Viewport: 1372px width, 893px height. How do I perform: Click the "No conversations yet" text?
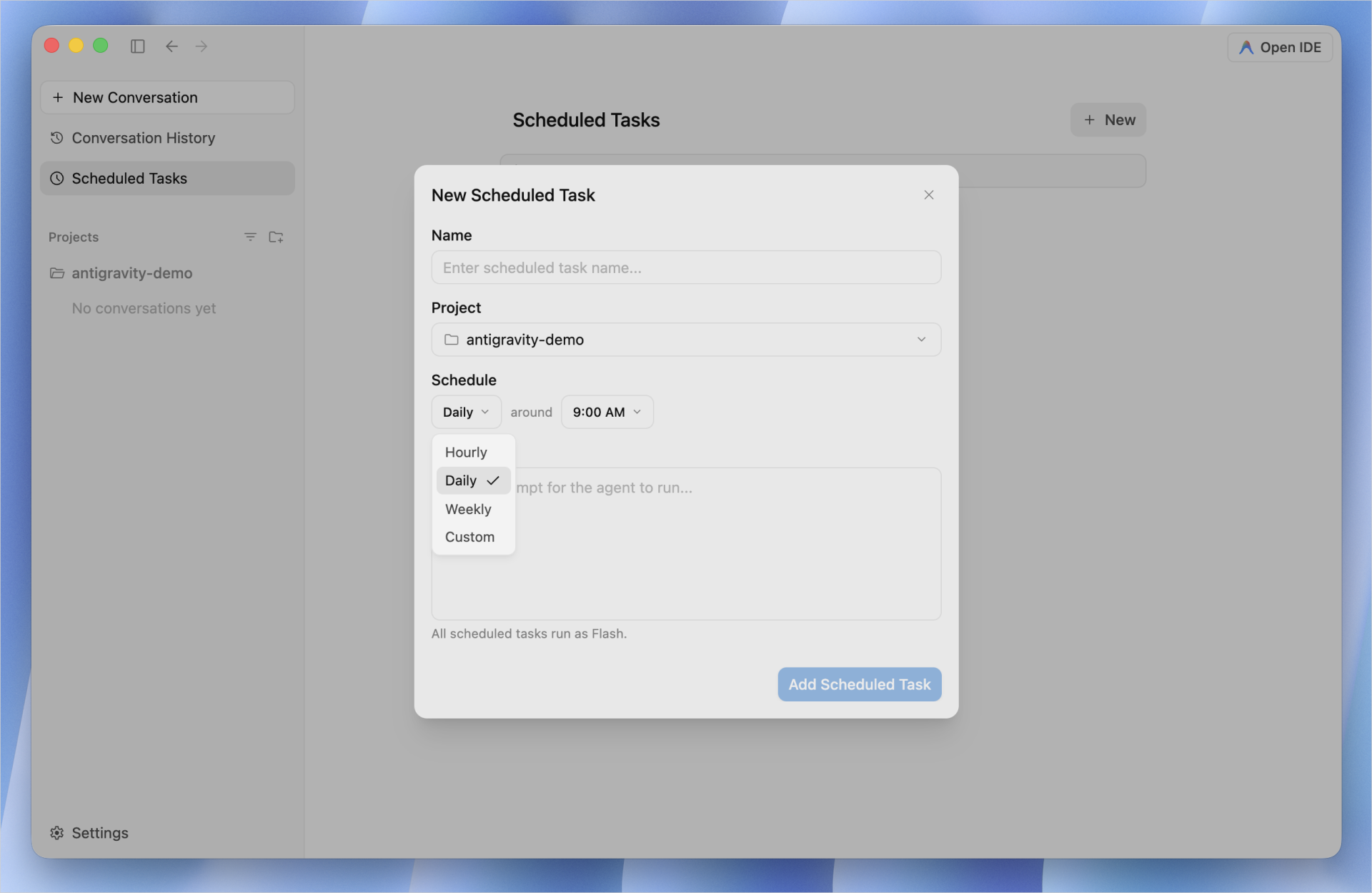pyautogui.click(x=144, y=308)
